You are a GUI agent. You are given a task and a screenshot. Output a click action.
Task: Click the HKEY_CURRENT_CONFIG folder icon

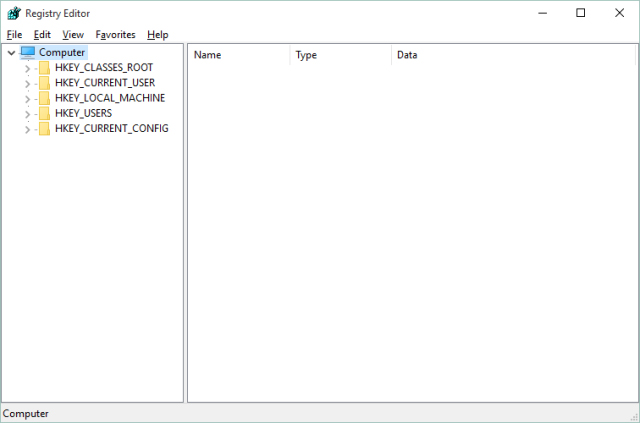[x=44, y=129]
